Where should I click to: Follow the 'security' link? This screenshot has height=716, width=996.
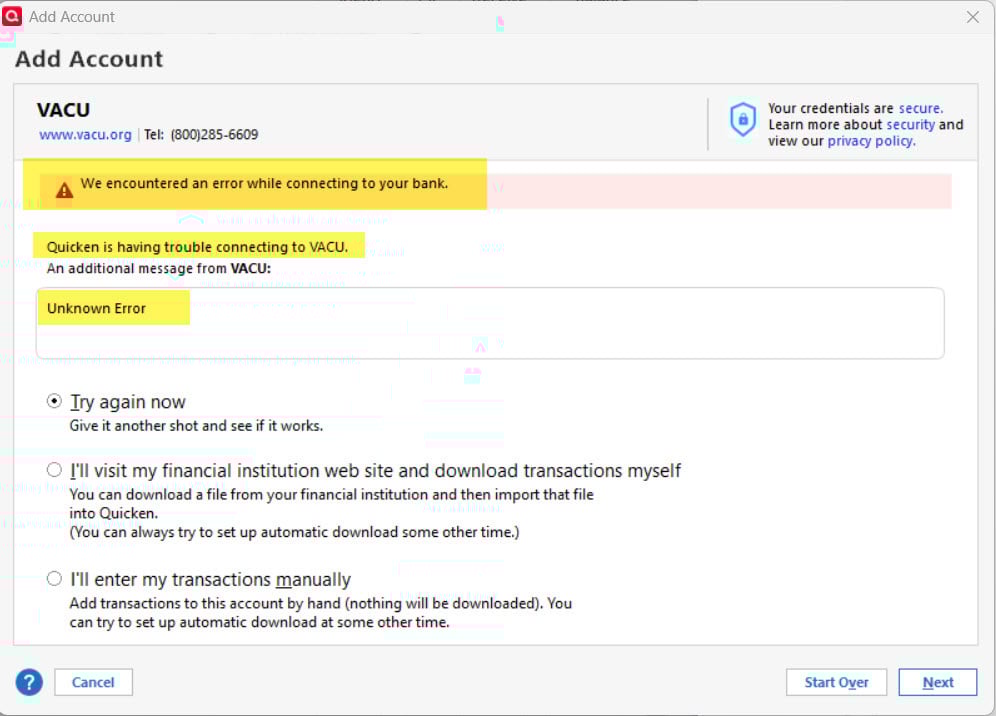pos(911,125)
